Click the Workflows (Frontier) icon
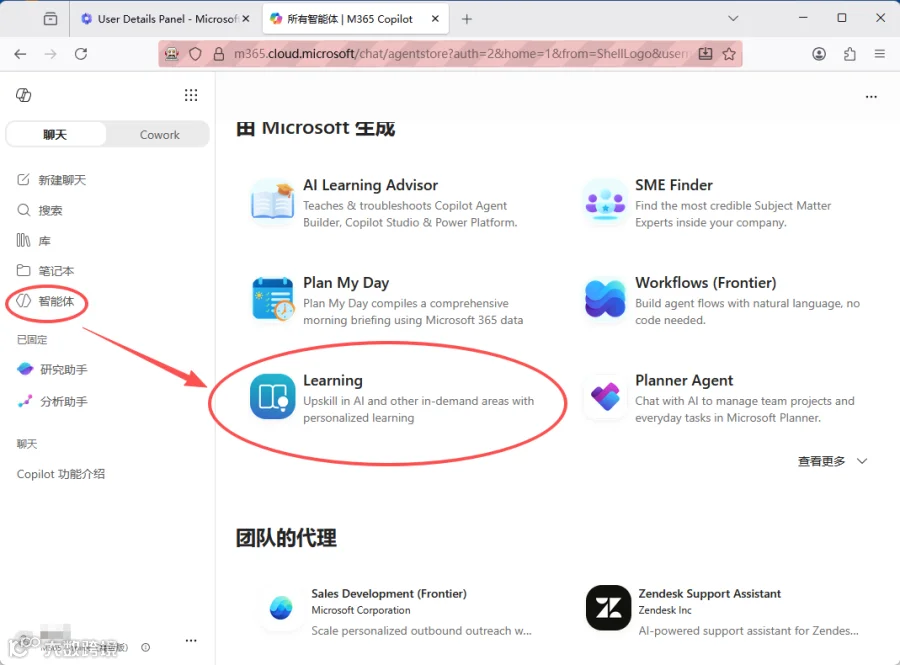Viewport: 900px width, 665px height. (605, 299)
